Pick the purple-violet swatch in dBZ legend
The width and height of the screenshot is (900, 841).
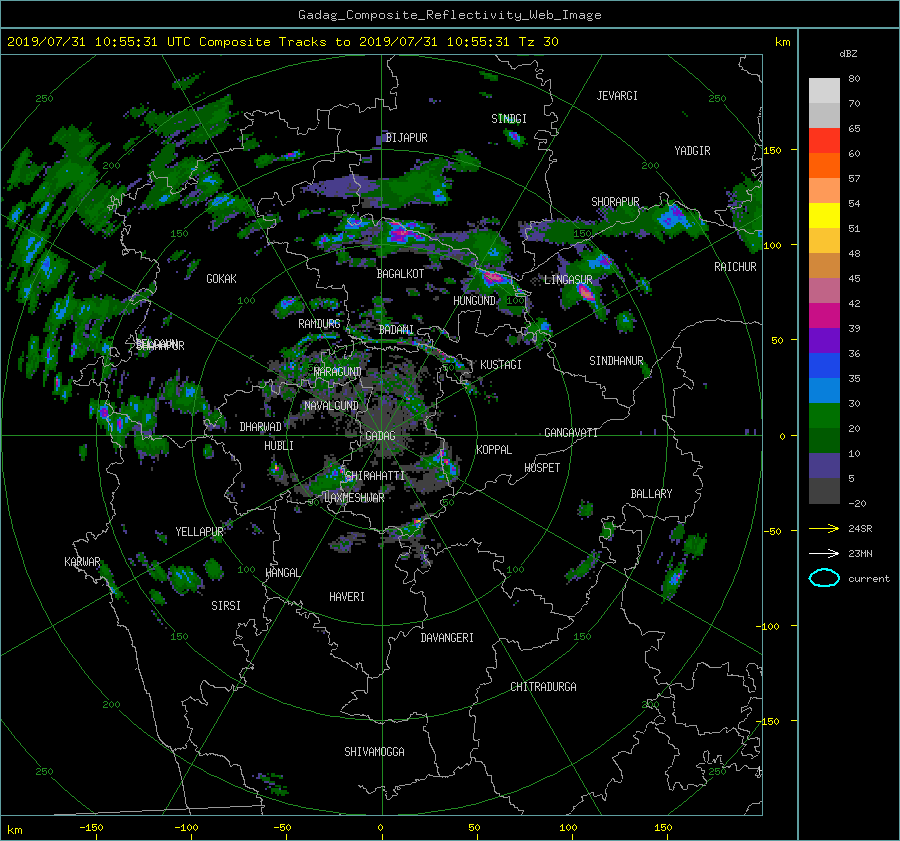tap(824, 341)
